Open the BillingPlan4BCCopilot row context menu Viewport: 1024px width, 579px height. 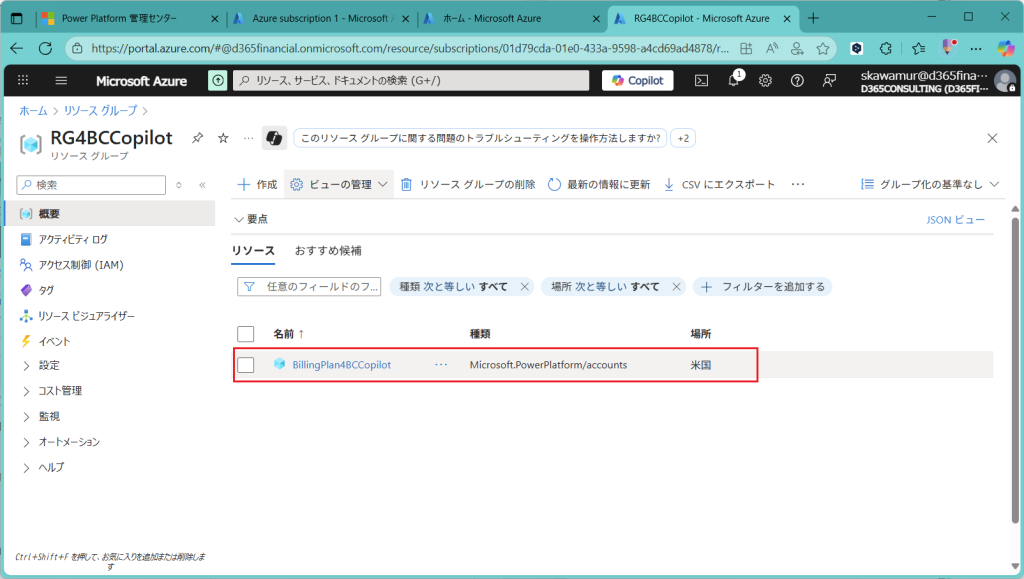tap(441, 365)
